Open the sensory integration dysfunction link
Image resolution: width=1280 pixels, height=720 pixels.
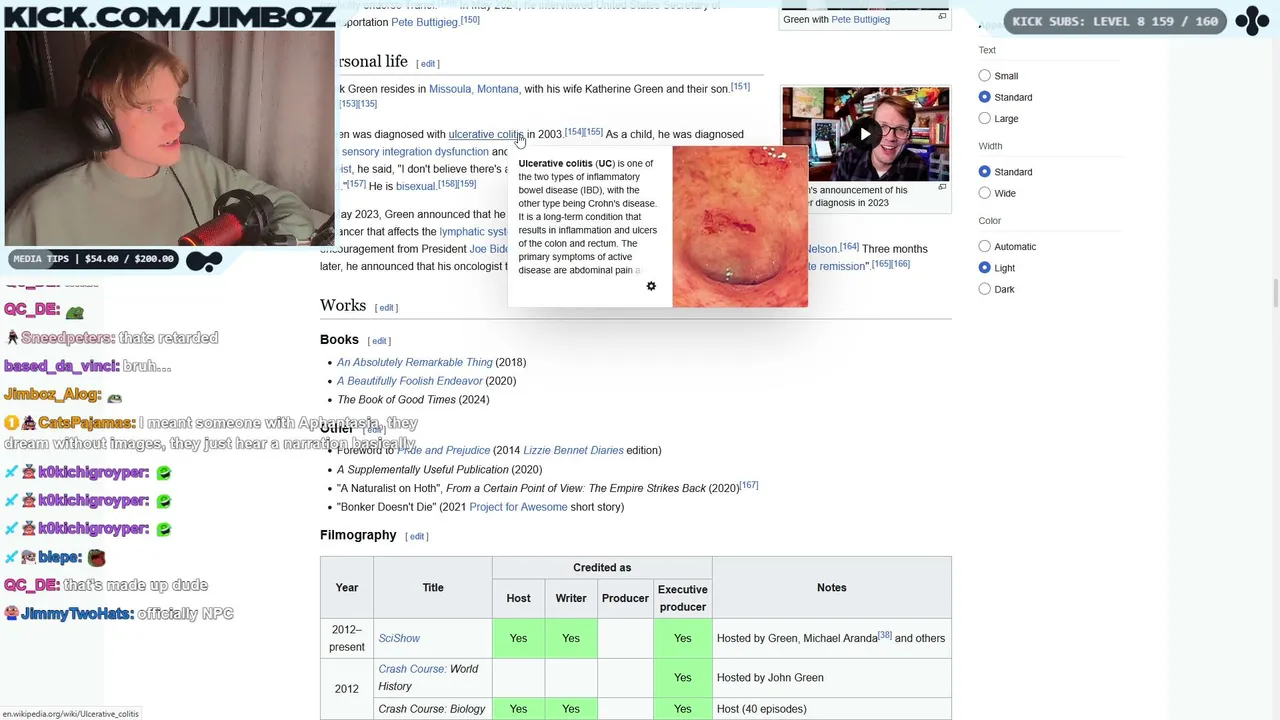pyautogui.click(x=415, y=152)
